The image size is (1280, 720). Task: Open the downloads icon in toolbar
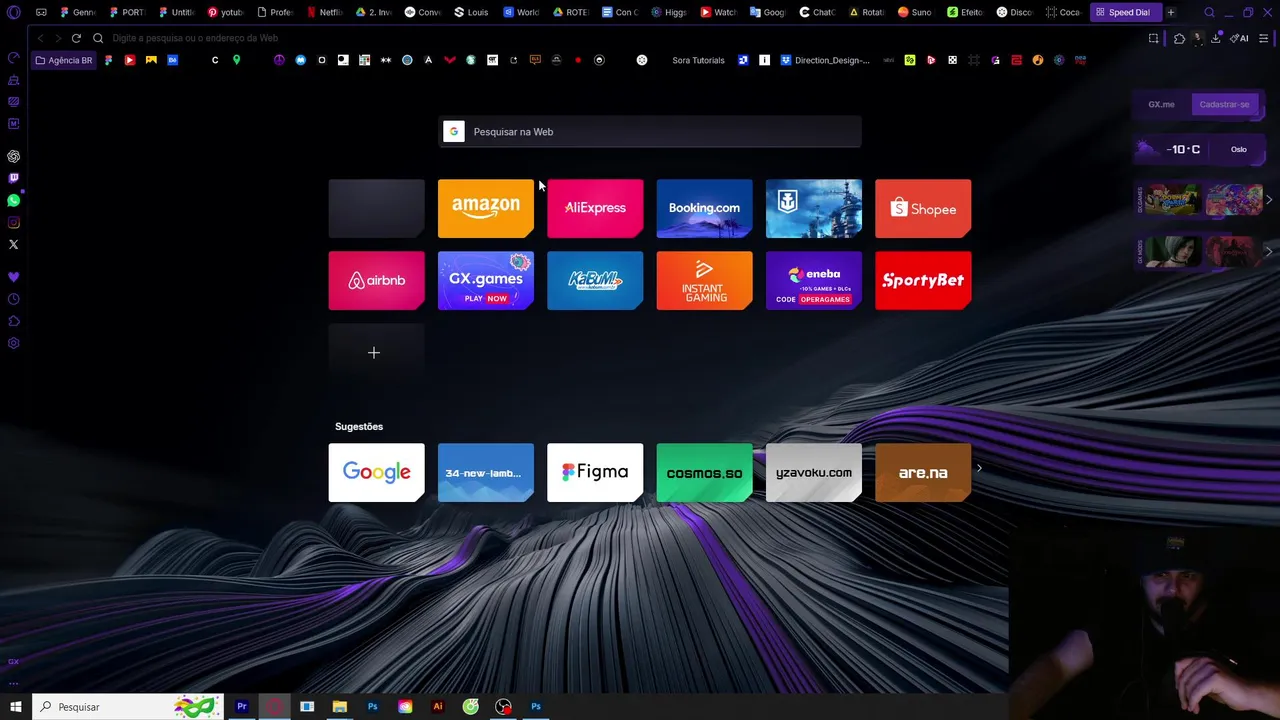coord(1215,38)
